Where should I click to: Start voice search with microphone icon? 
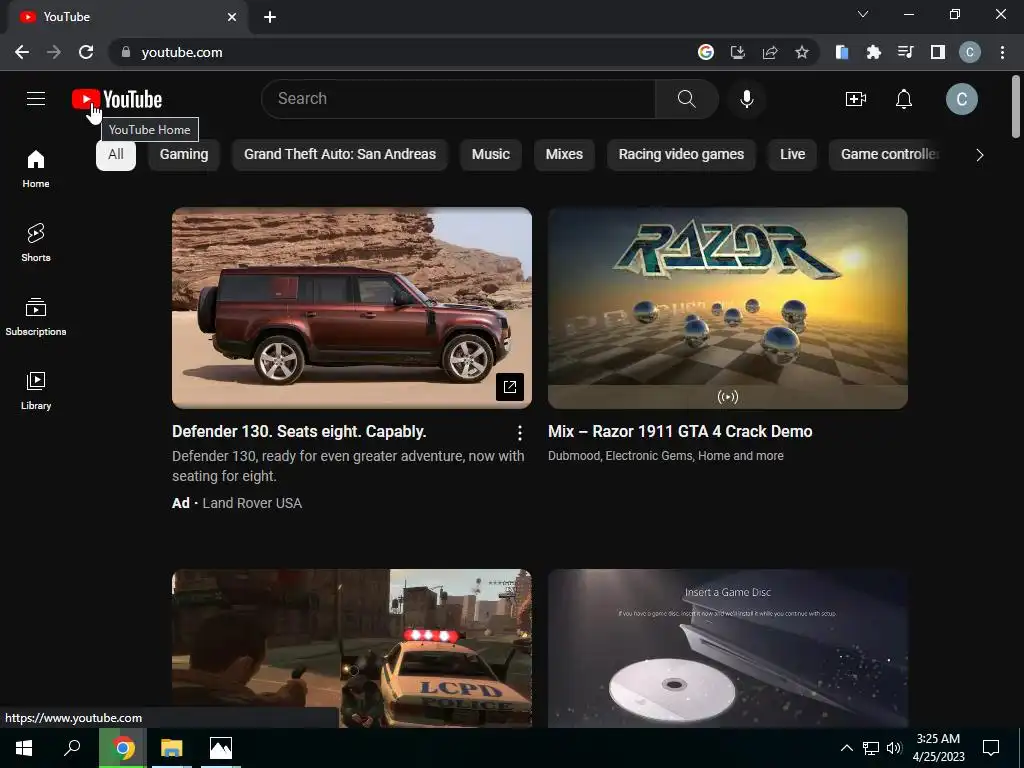[x=746, y=99]
